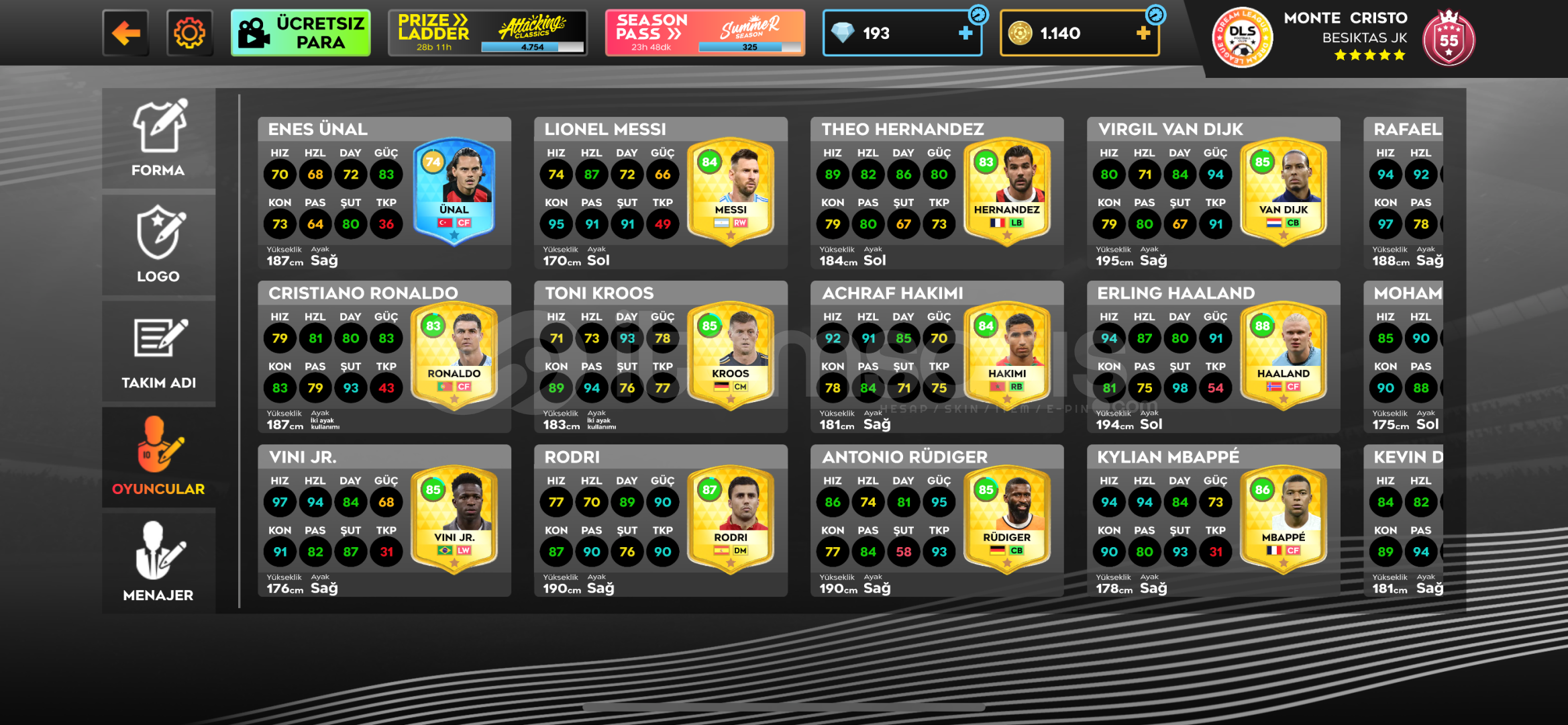Open the Season Pass banner

click(x=704, y=33)
